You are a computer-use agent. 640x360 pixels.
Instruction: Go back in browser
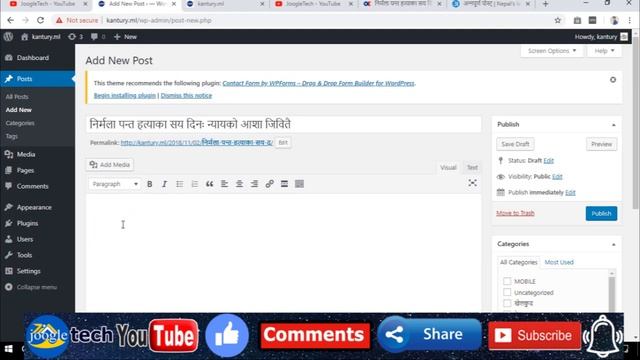11,20
